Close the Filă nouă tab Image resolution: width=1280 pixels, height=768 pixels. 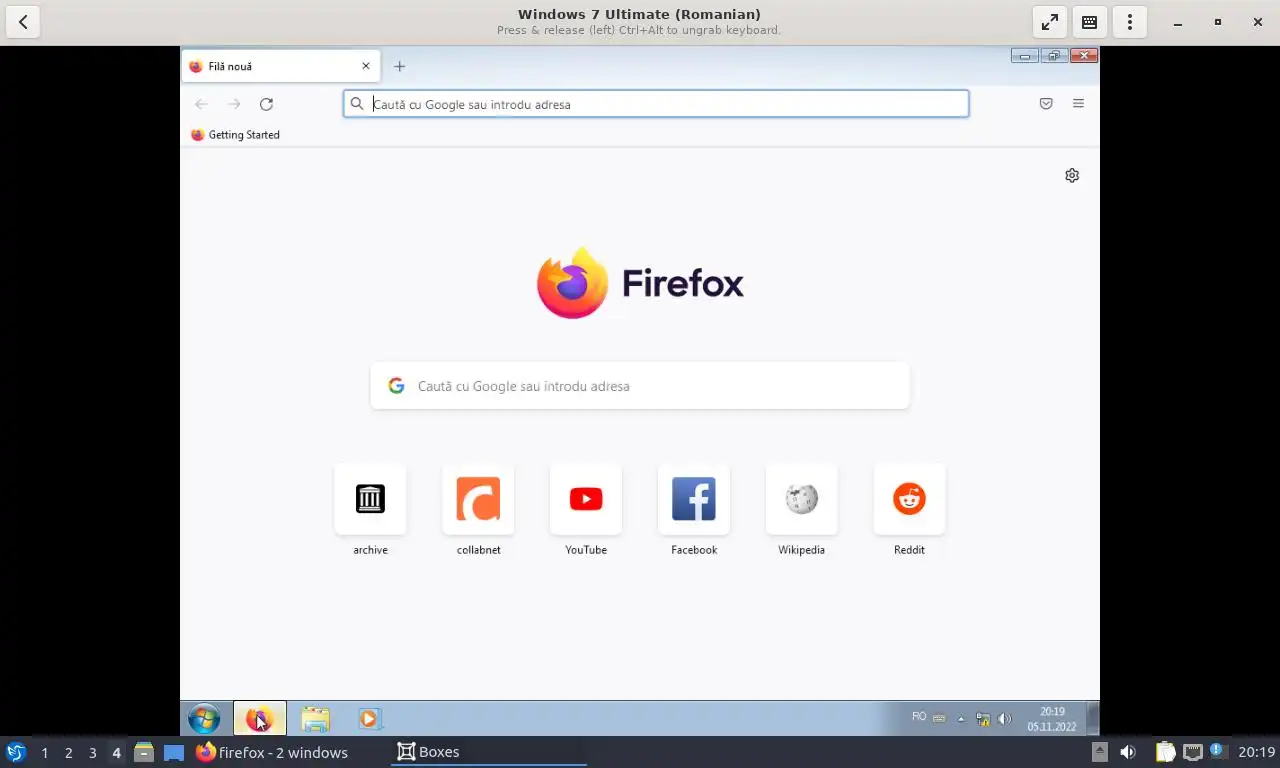(366, 66)
